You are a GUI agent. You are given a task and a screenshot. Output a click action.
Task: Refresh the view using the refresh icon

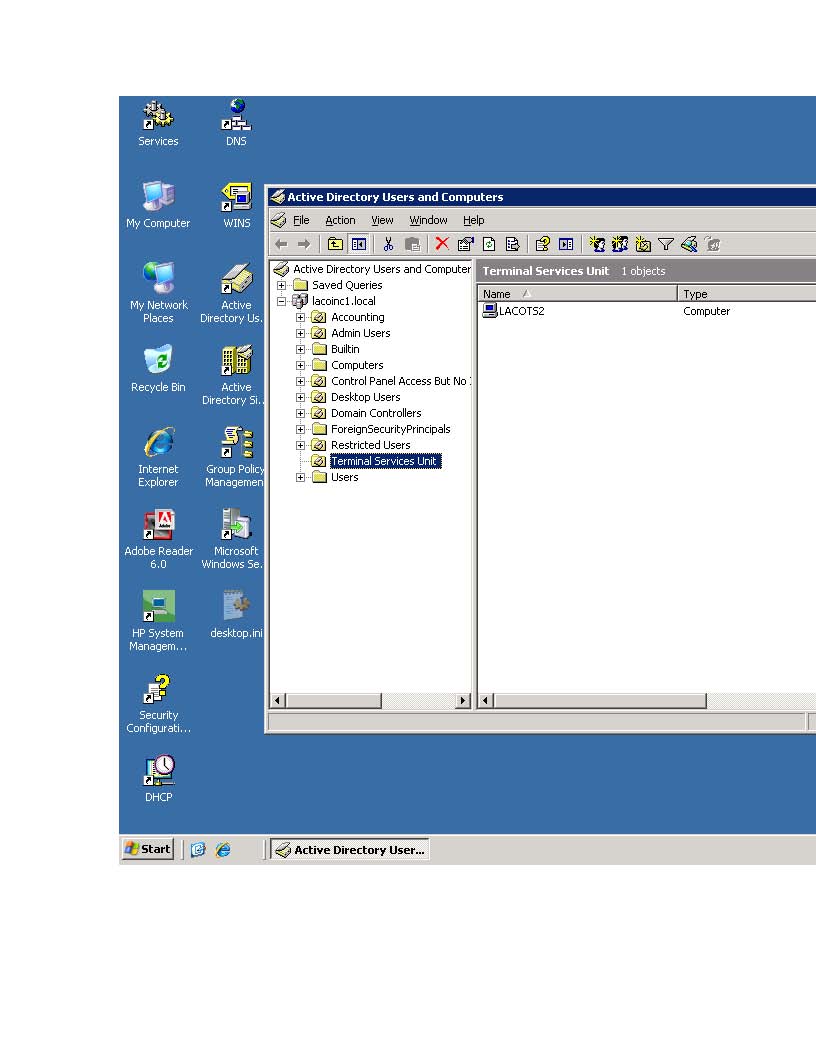click(x=488, y=243)
